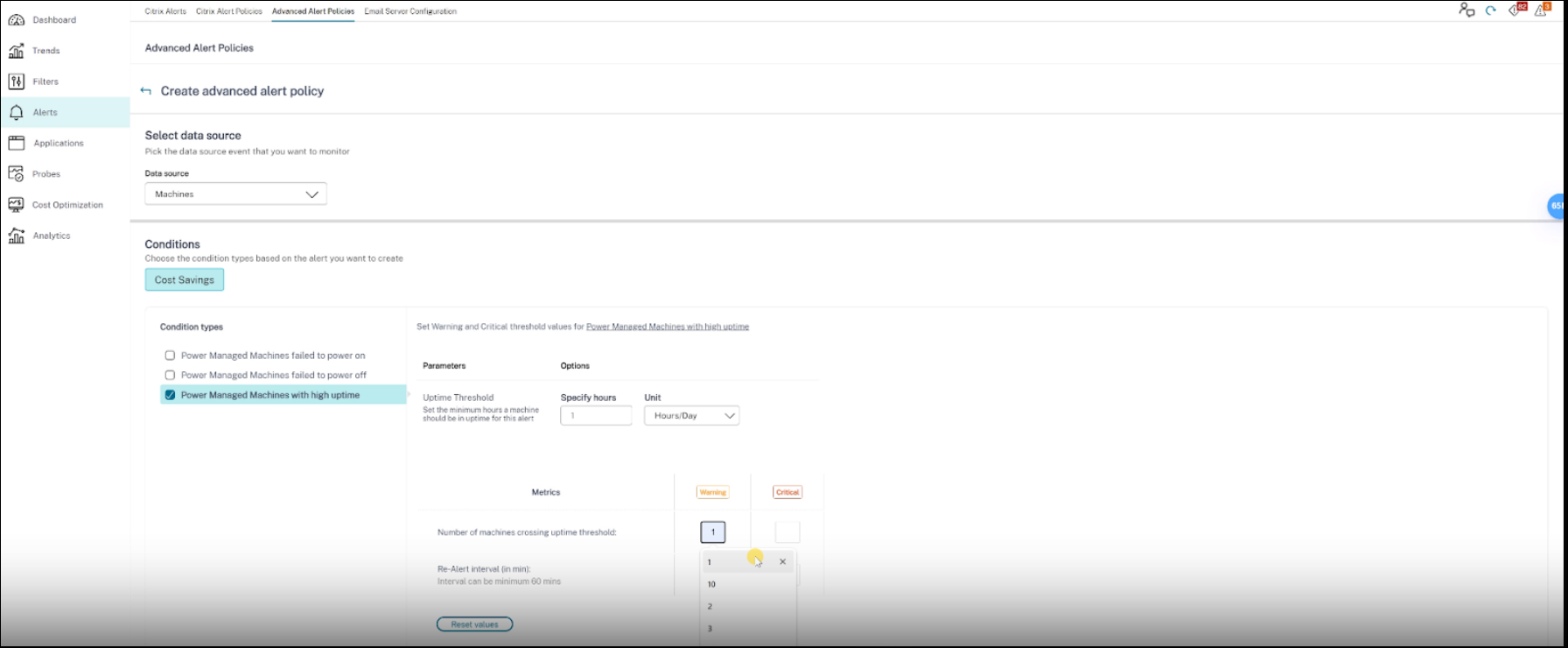This screenshot has height=648, width=1568.
Task: Focus the Critical machines count field
Action: (x=787, y=532)
